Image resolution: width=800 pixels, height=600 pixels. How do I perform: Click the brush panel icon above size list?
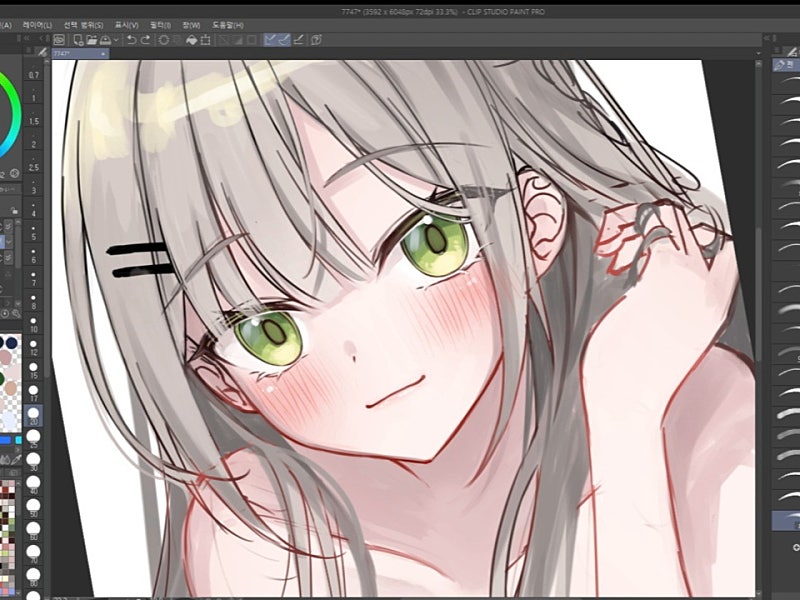click(41, 52)
